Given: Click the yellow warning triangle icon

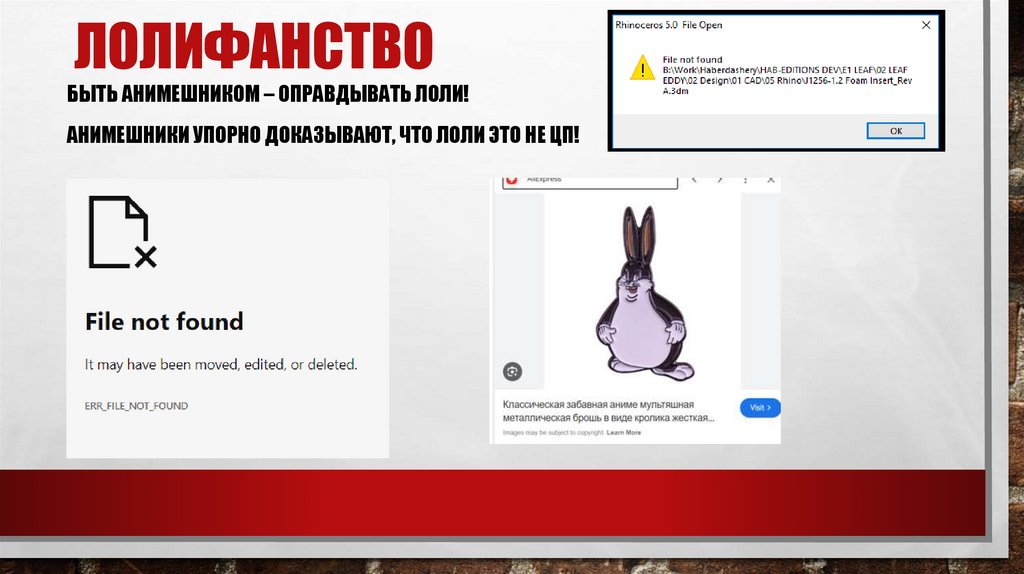Looking at the screenshot, I should [x=642, y=68].
